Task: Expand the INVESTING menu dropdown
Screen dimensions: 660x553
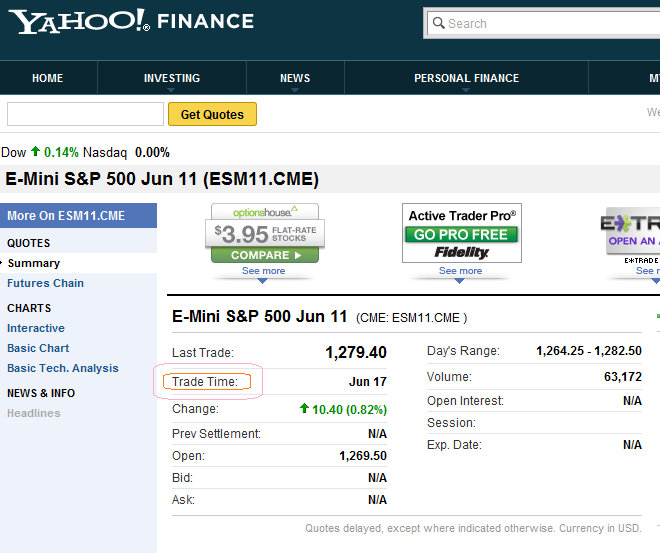Action: point(172,79)
